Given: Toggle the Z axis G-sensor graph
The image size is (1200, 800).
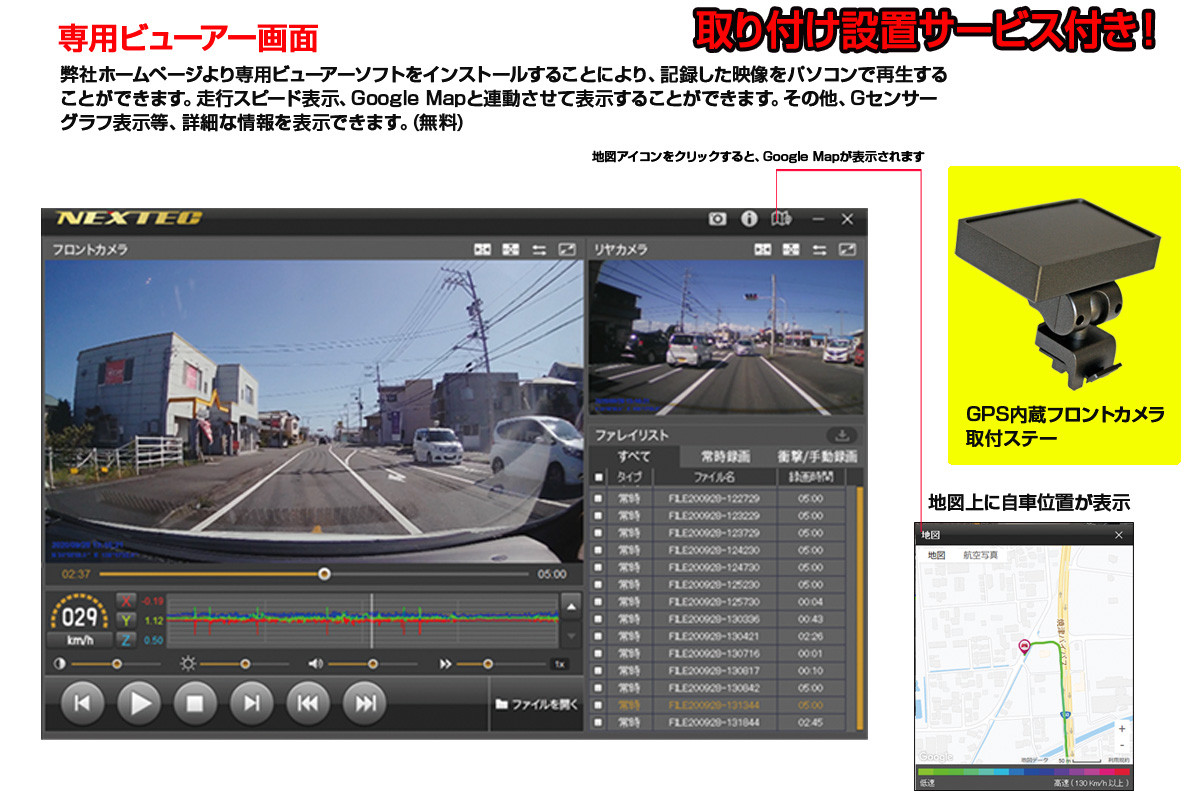Looking at the screenshot, I should tap(127, 640).
